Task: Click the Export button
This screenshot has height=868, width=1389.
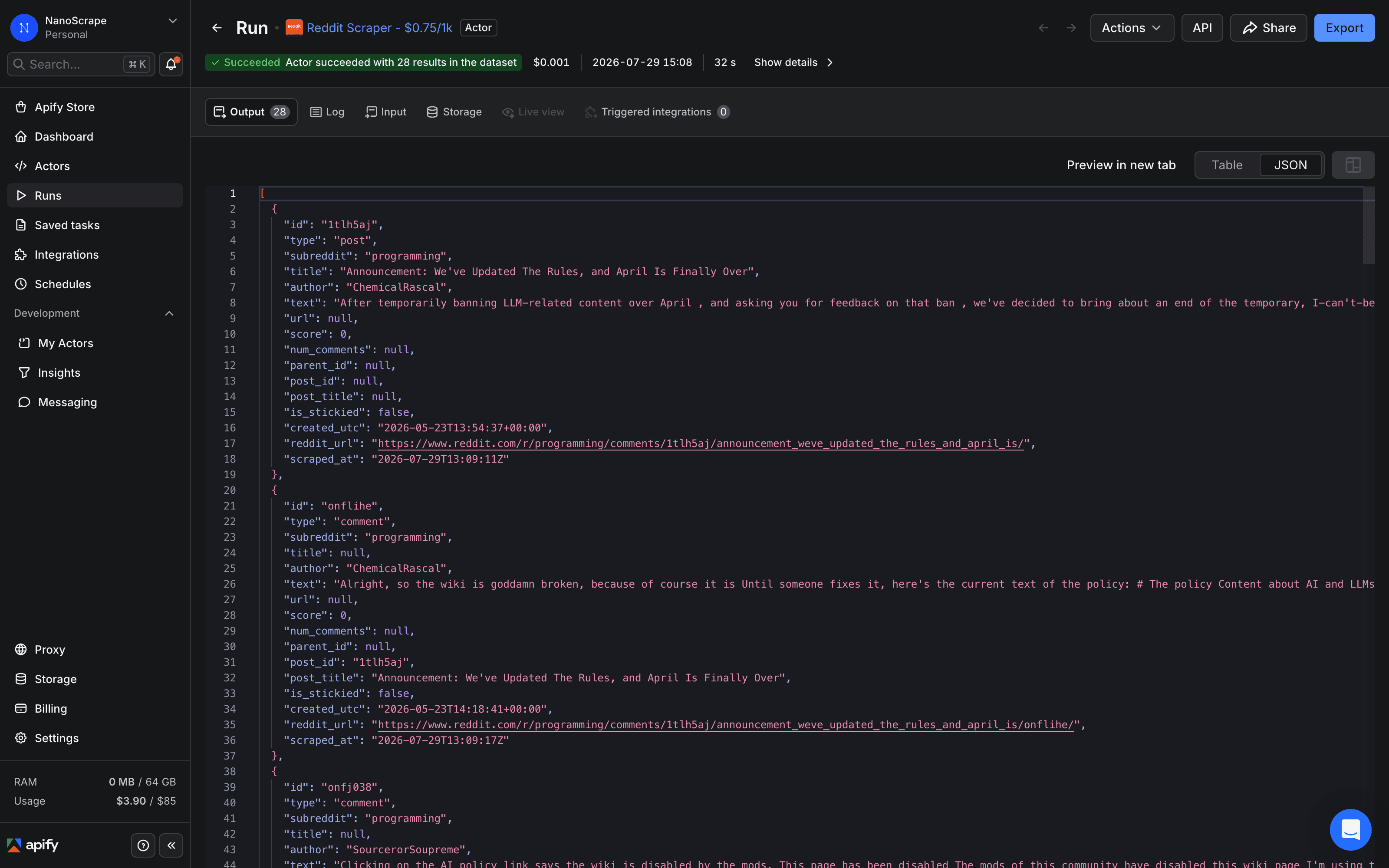Action: coord(1344,27)
